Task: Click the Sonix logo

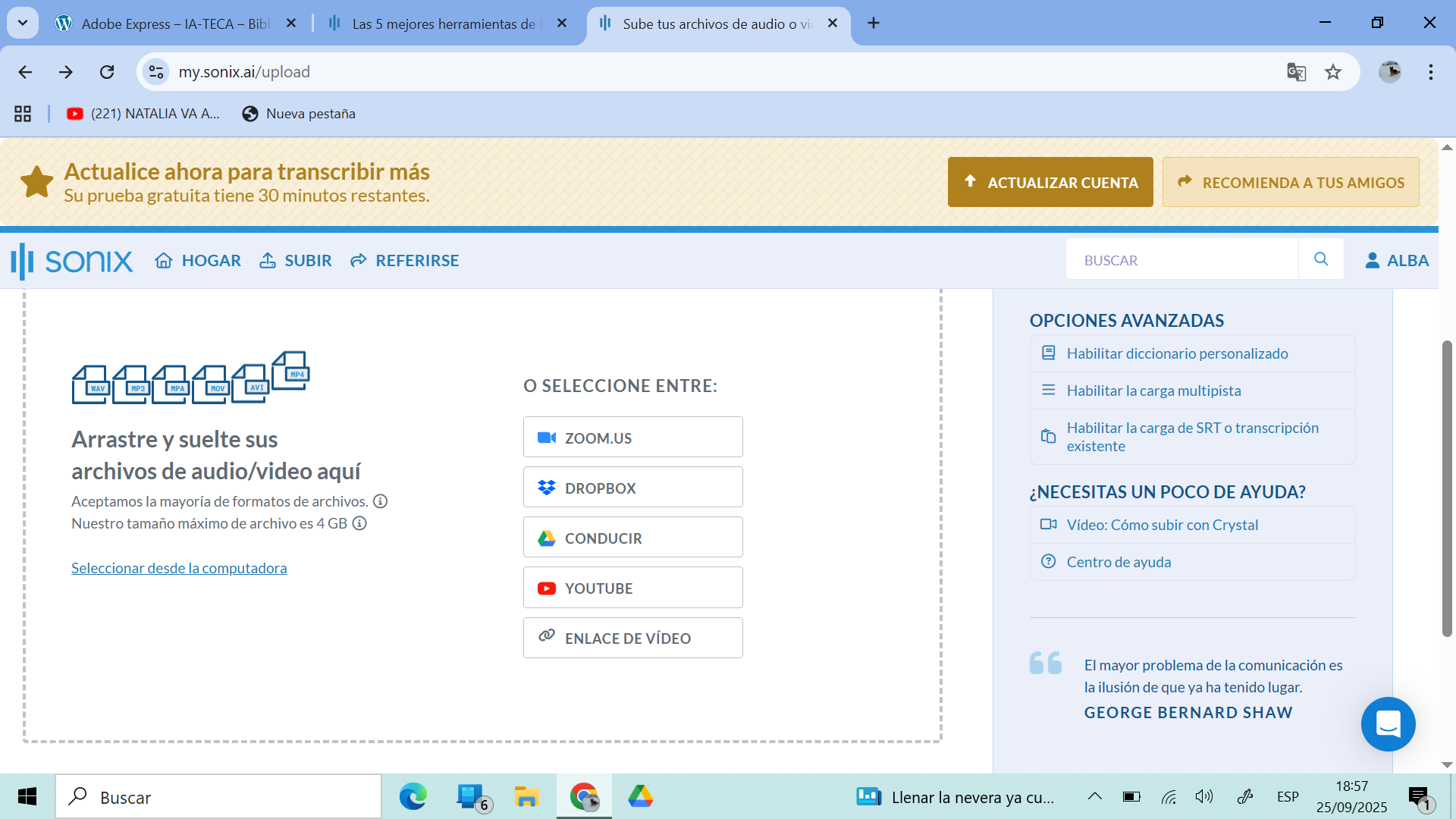Action: click(x=72, y=261)
